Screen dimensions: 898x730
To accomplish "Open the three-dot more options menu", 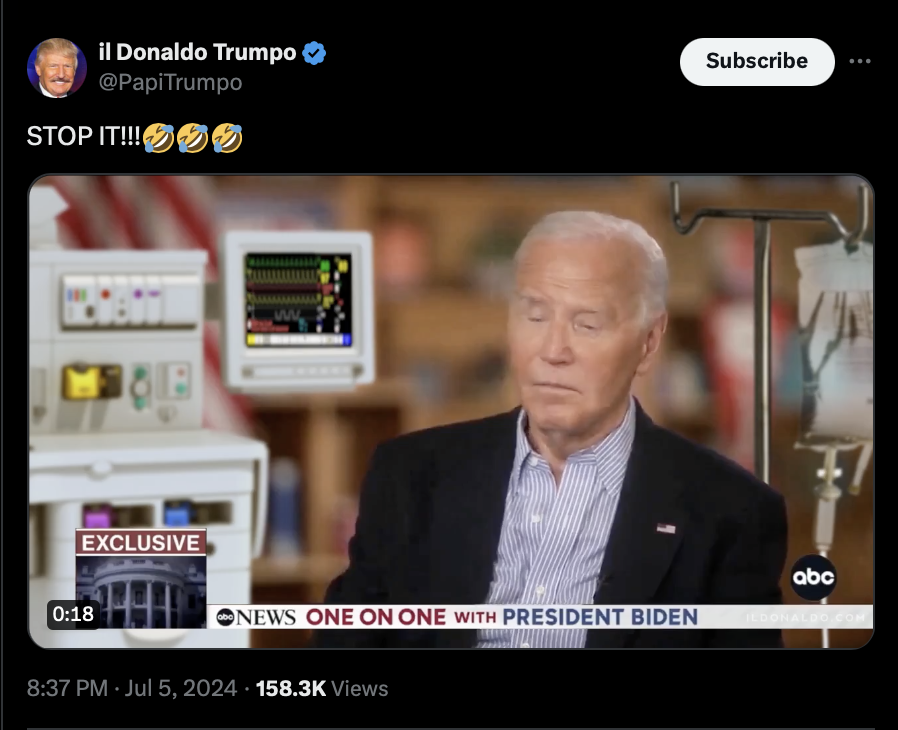I will 860,61.
